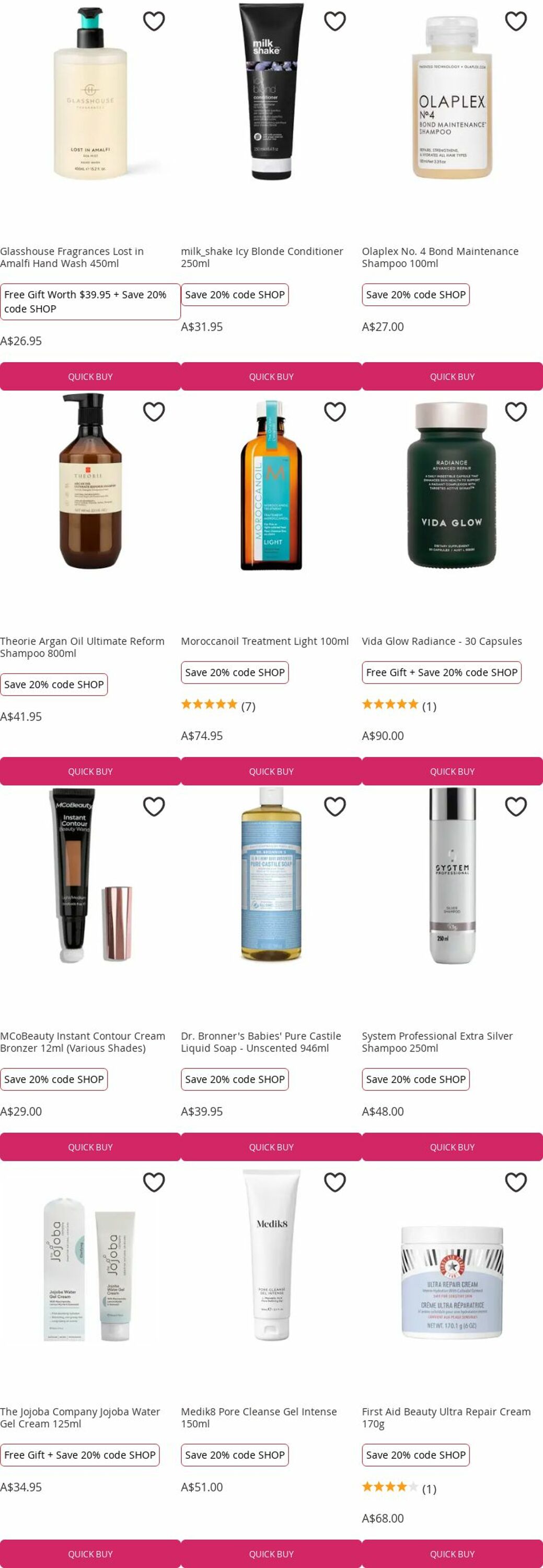
Task: Add Glasshouse Lost in Amalfi Hand Wash to wishlist
Action: coord(154,21)
